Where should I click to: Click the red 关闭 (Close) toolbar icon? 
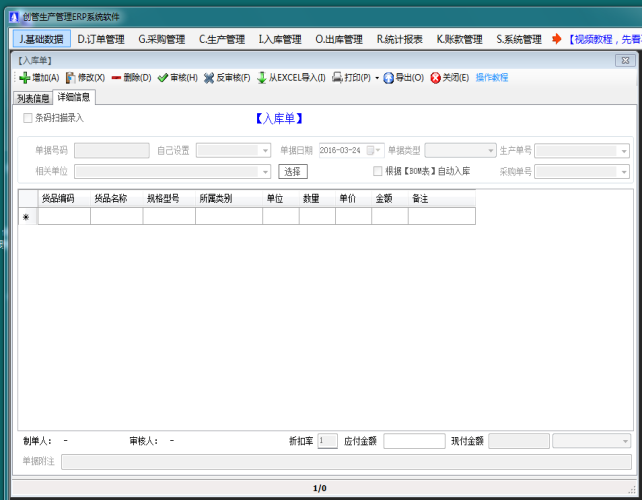(x=435, y=78)
